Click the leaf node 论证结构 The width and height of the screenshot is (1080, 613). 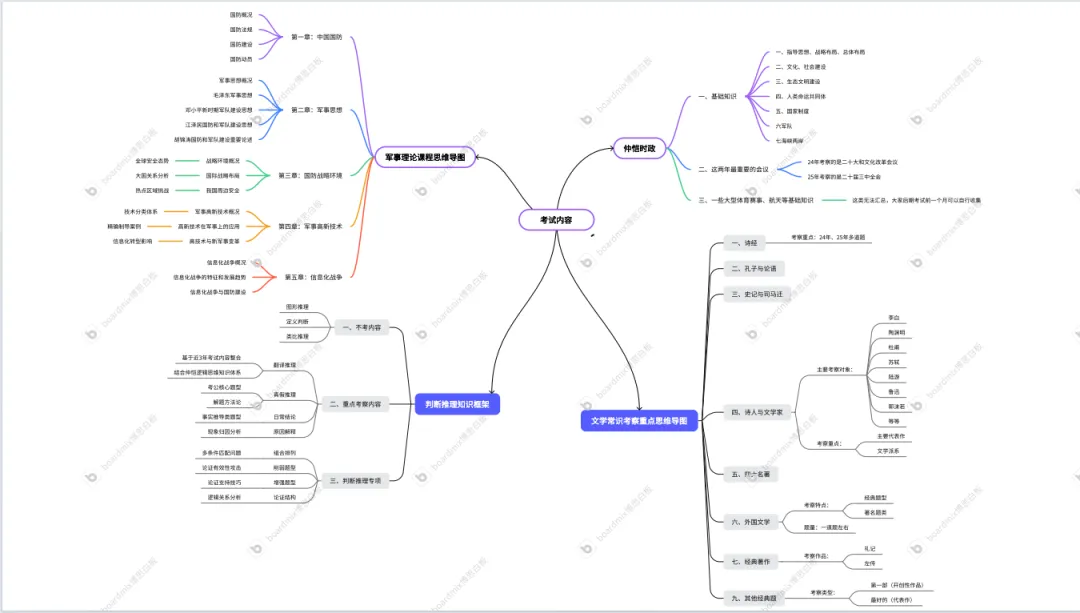click(284, 497)
